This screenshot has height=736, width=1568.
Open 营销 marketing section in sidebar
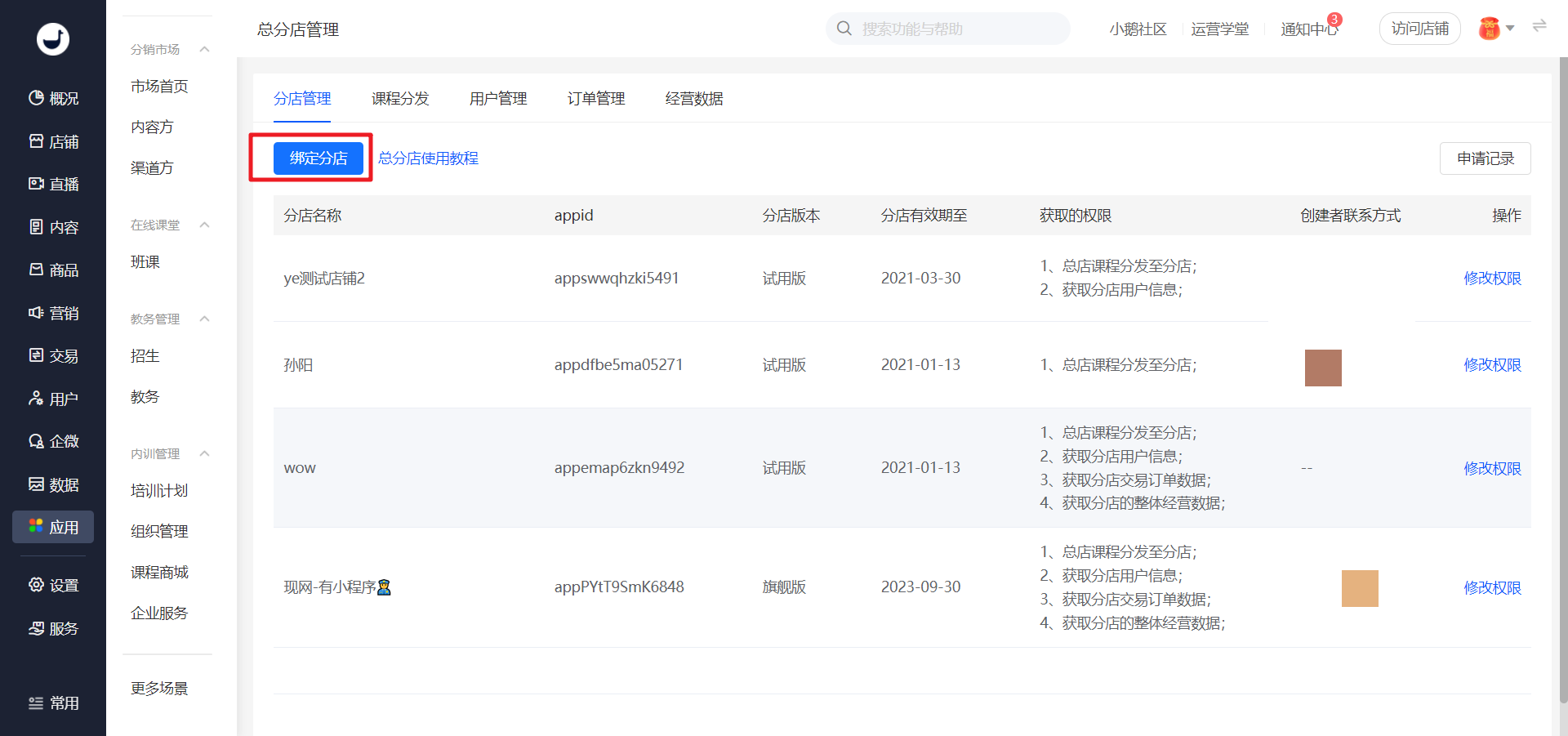[53, 313]
